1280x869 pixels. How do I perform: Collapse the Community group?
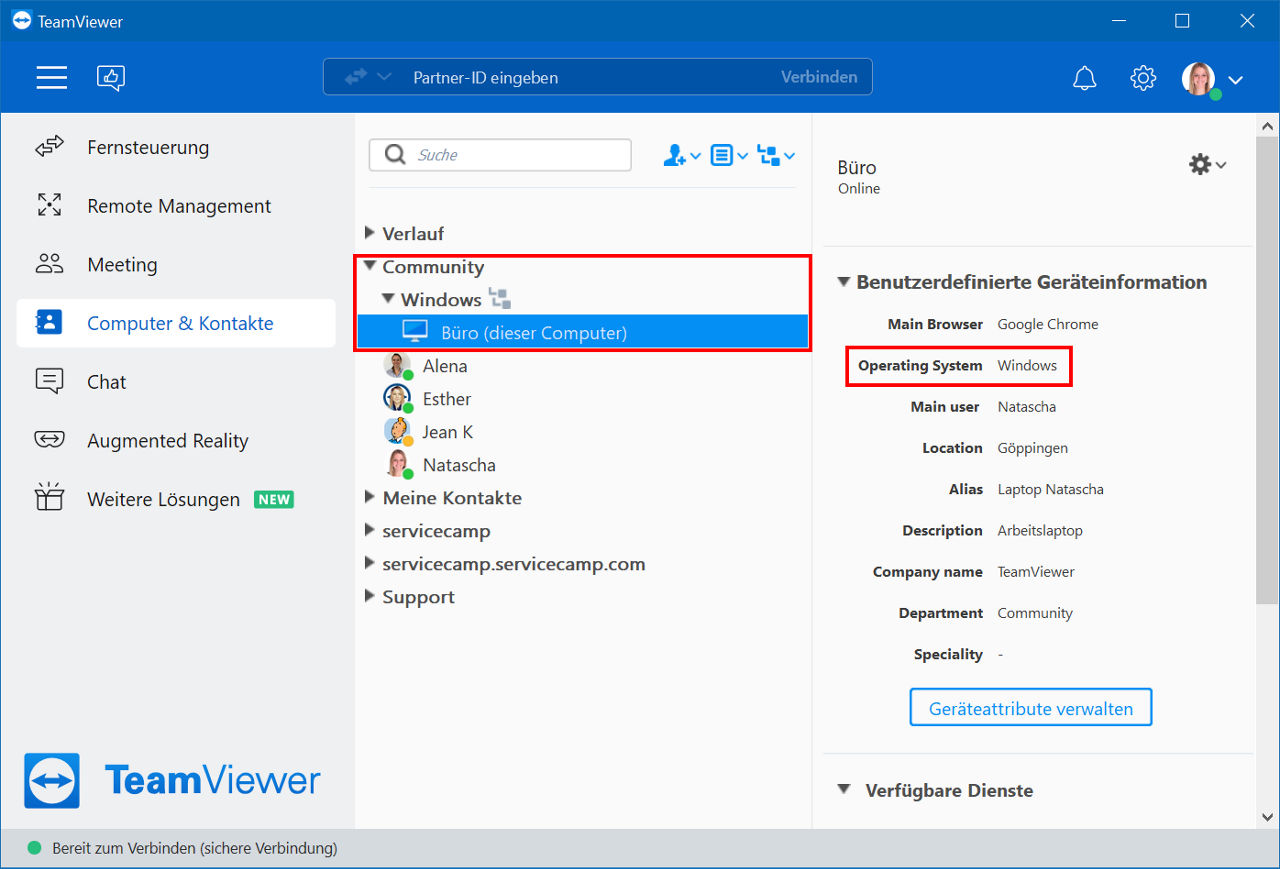[x=370, y=267]
